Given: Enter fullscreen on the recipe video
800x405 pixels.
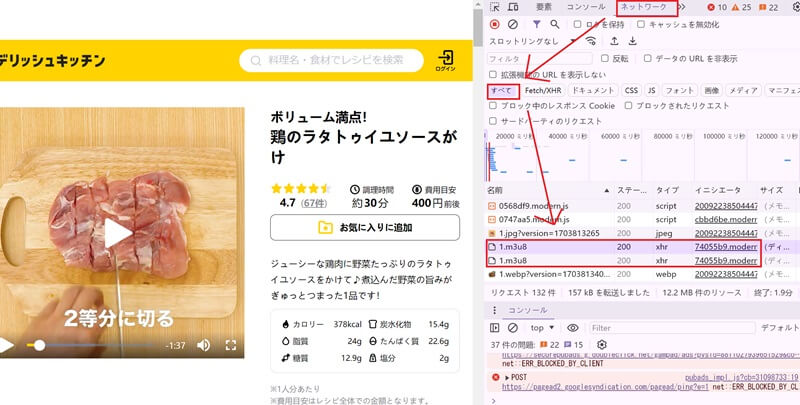Looking at the screenshot, I should click(231, 345).
